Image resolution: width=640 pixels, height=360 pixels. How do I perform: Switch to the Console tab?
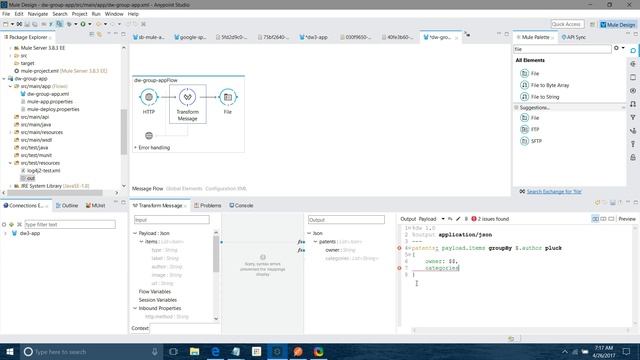pyautogui.click(x=241, y=206)
